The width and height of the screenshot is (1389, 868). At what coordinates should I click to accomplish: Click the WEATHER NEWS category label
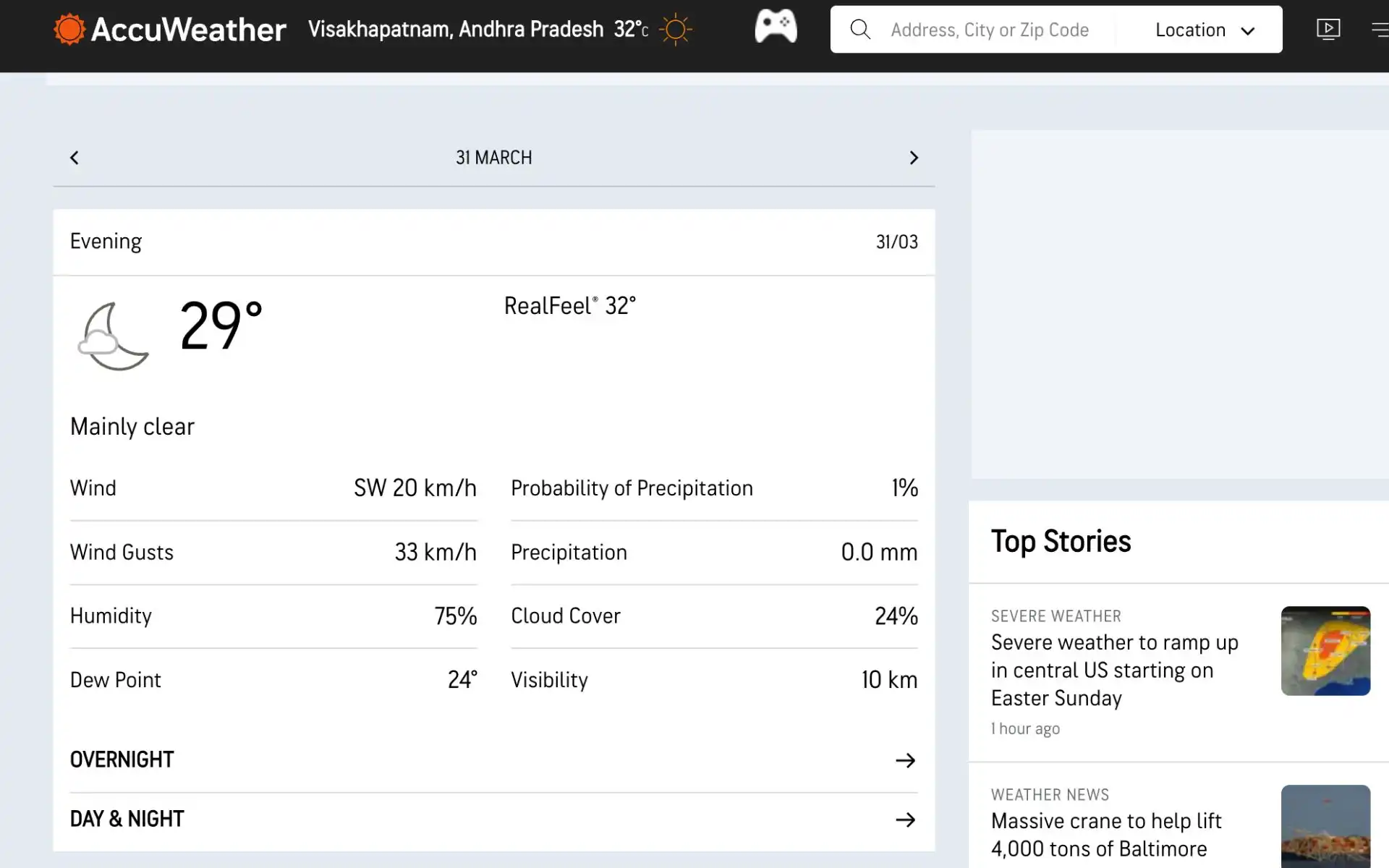[x=1050, y=795]
